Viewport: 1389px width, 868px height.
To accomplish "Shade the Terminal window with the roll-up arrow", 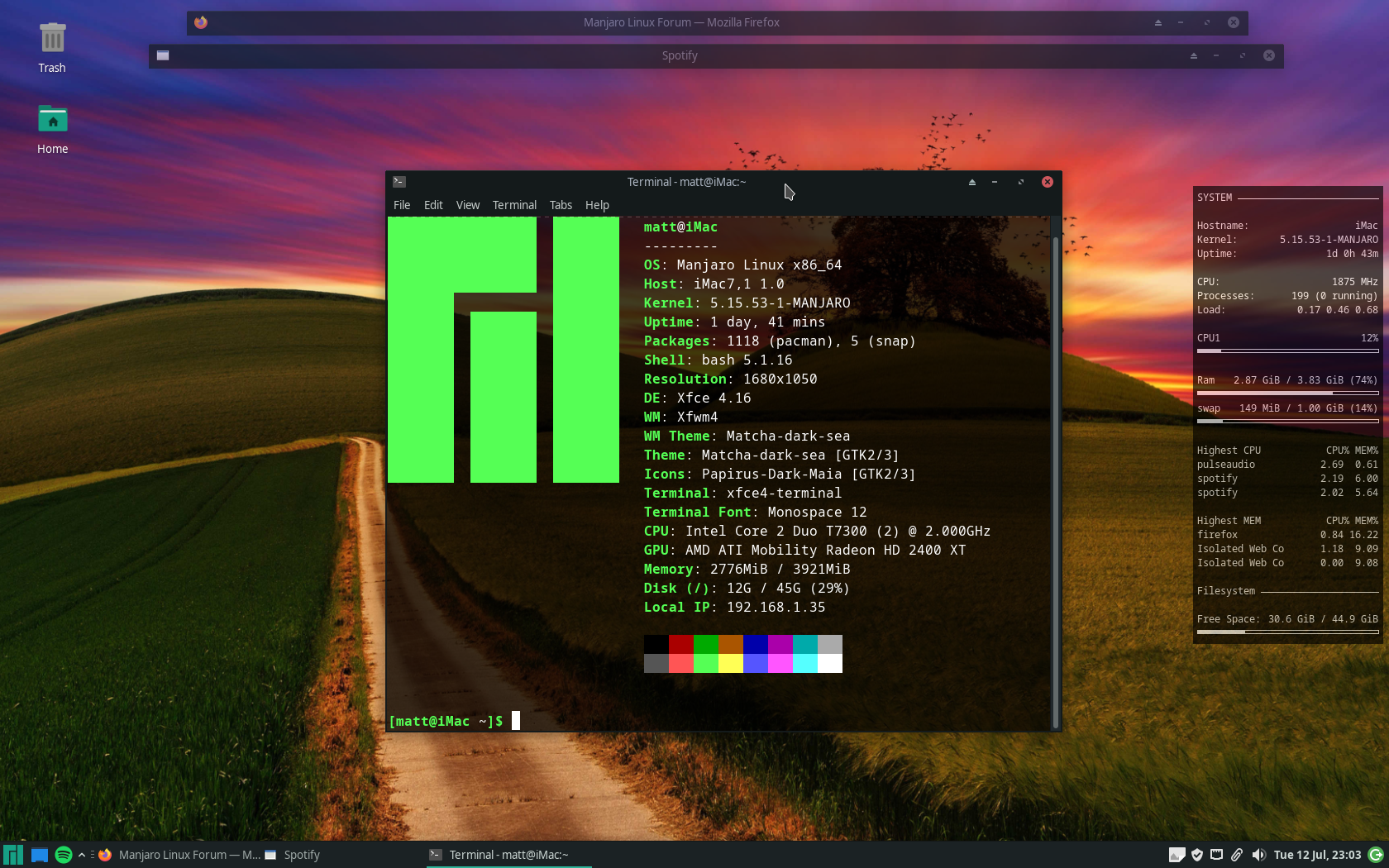I will (x=972, y=182).
